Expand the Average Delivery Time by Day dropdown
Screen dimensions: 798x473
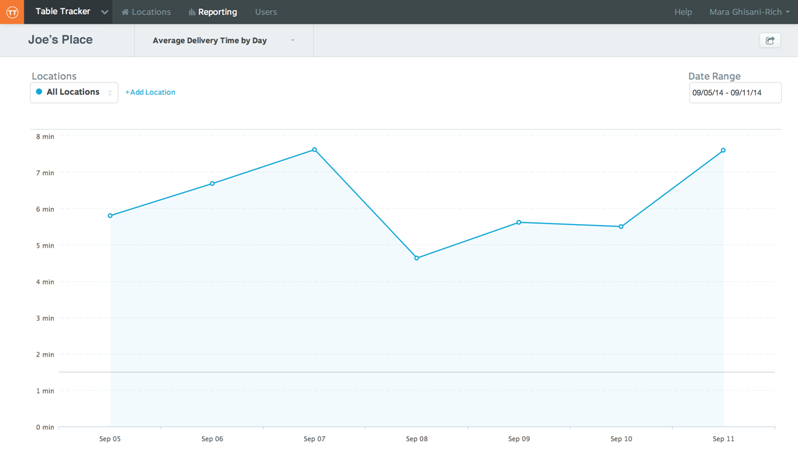tap(224, 40)
